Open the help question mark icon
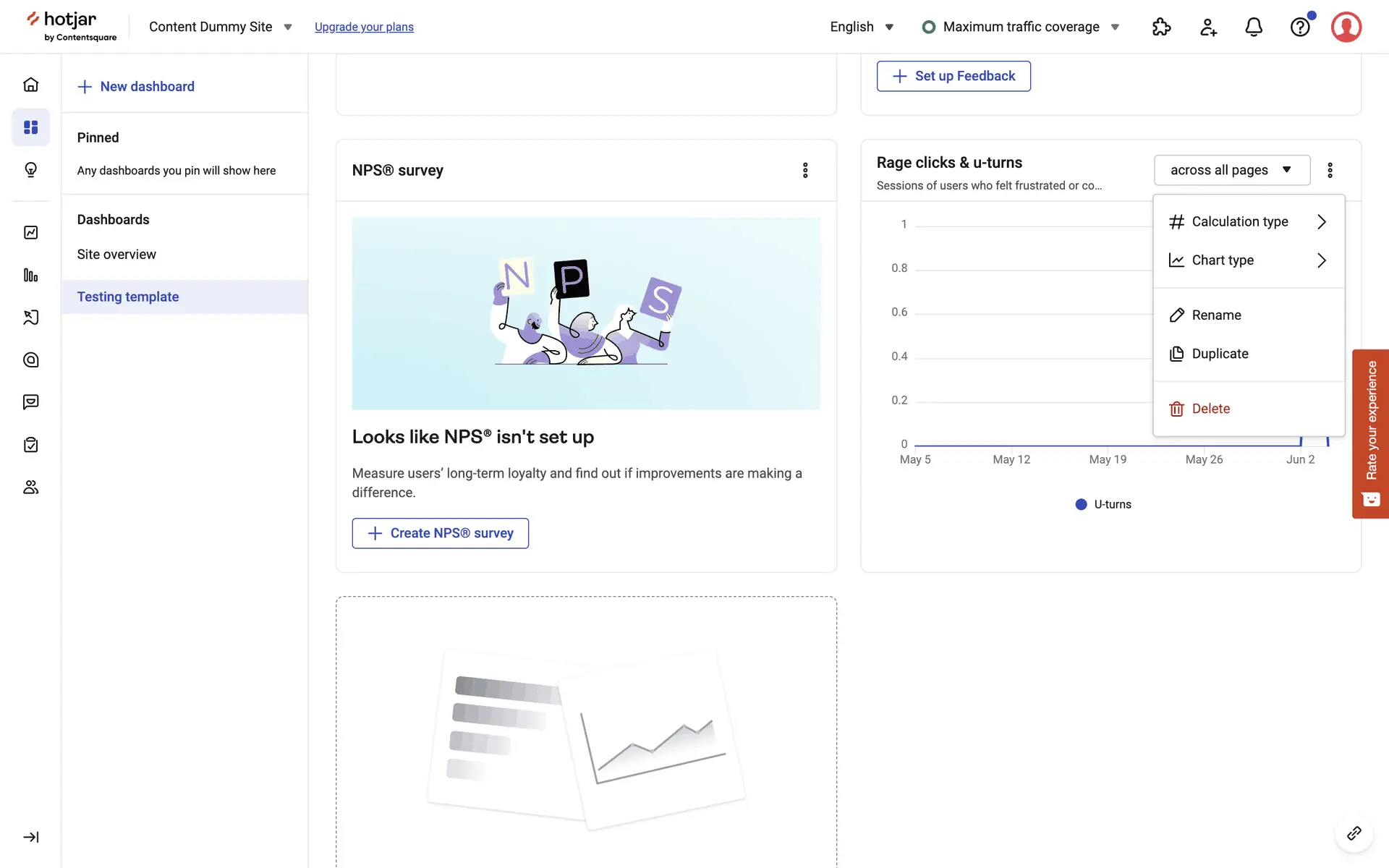1389x868 pixels. point(1300,27)
